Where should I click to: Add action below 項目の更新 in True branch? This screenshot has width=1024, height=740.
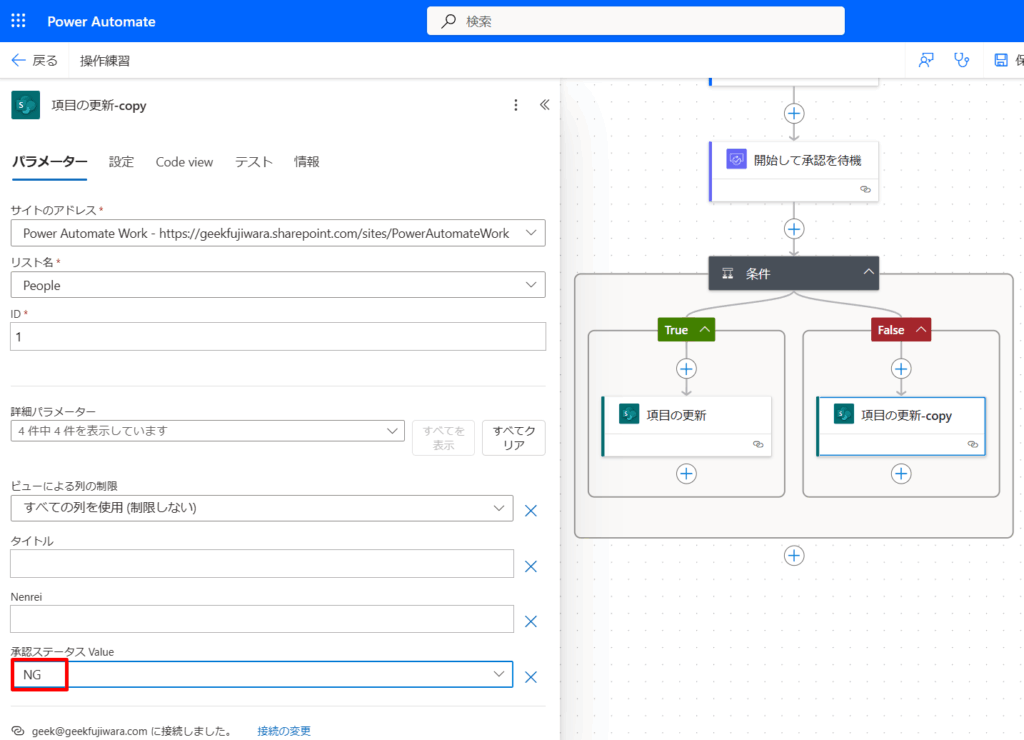point(686,474)
